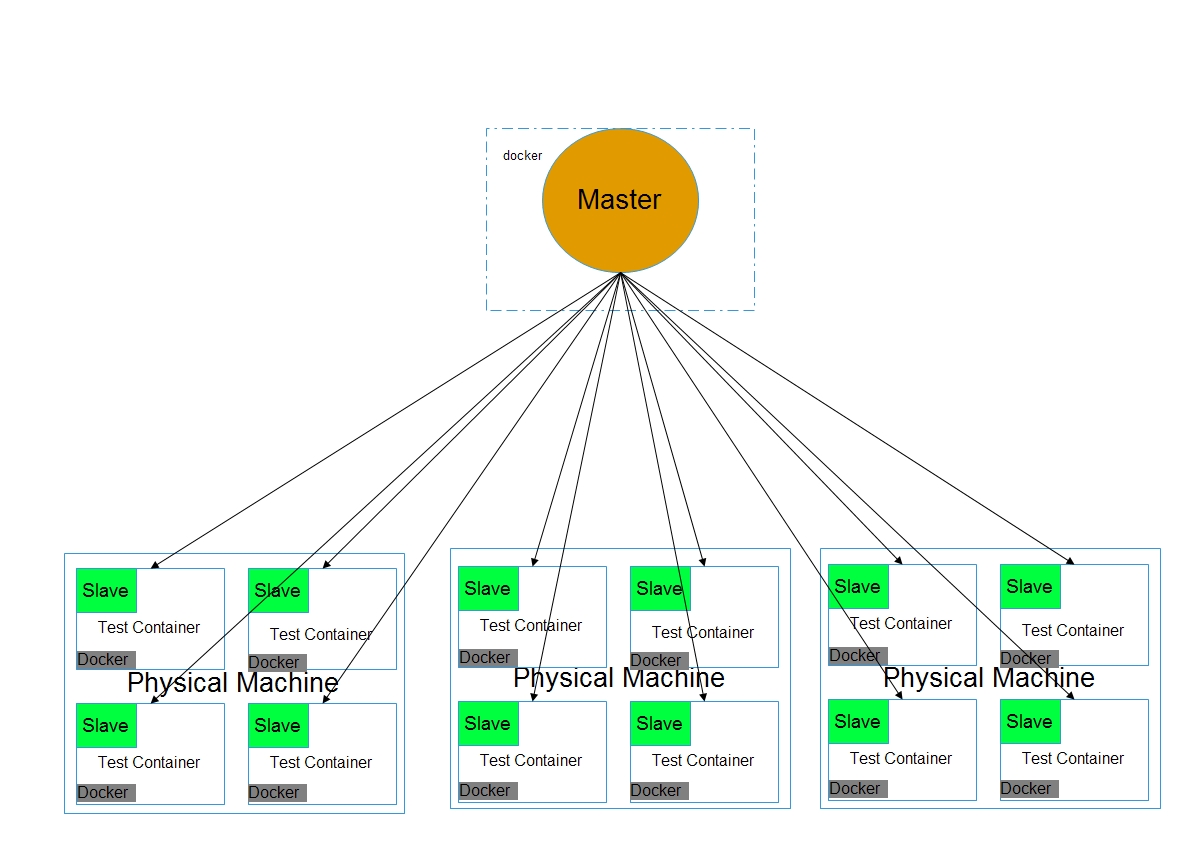Image resolution: width=1189 pixels, height=841 pixels.
Task: Click upper-left green Slave box in left machine
Action: 106,590
